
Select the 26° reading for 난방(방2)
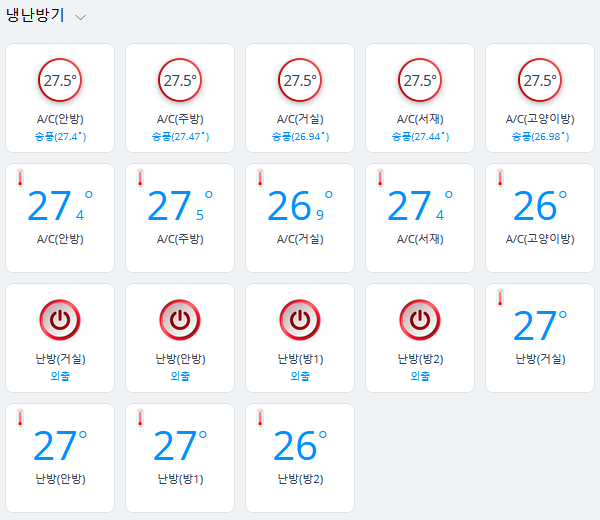[300, 445]
